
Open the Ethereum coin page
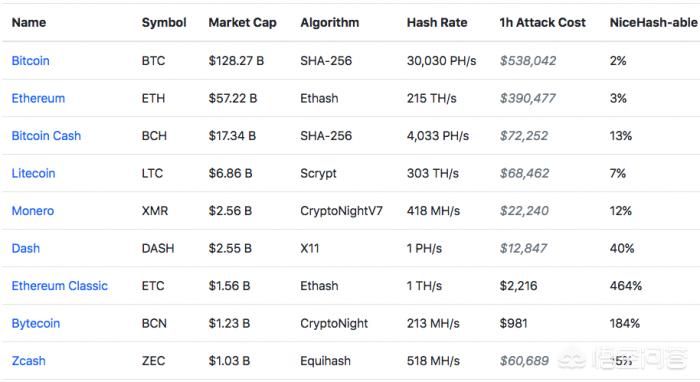pos(38,98)
